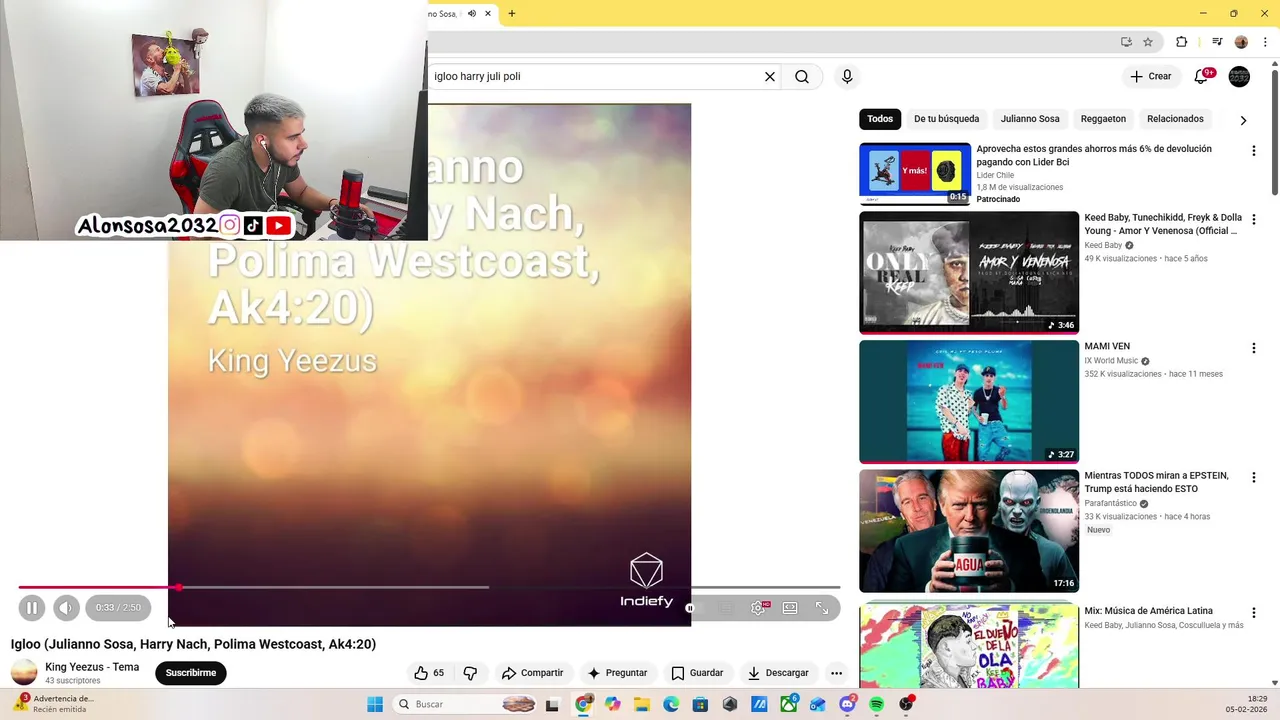The image size is (1280, 720).
Task: Mute the video using the speaker icon
Action: (66, 607)
